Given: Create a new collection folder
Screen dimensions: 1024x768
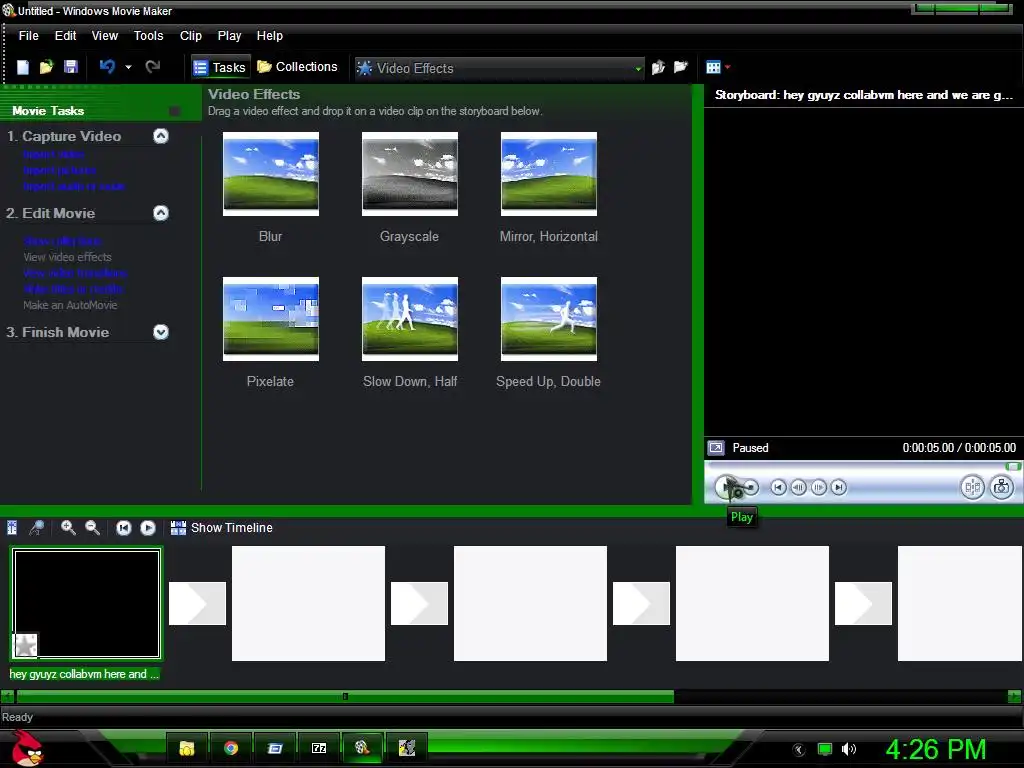Looking at the screenshot, I should coord(681,67).
